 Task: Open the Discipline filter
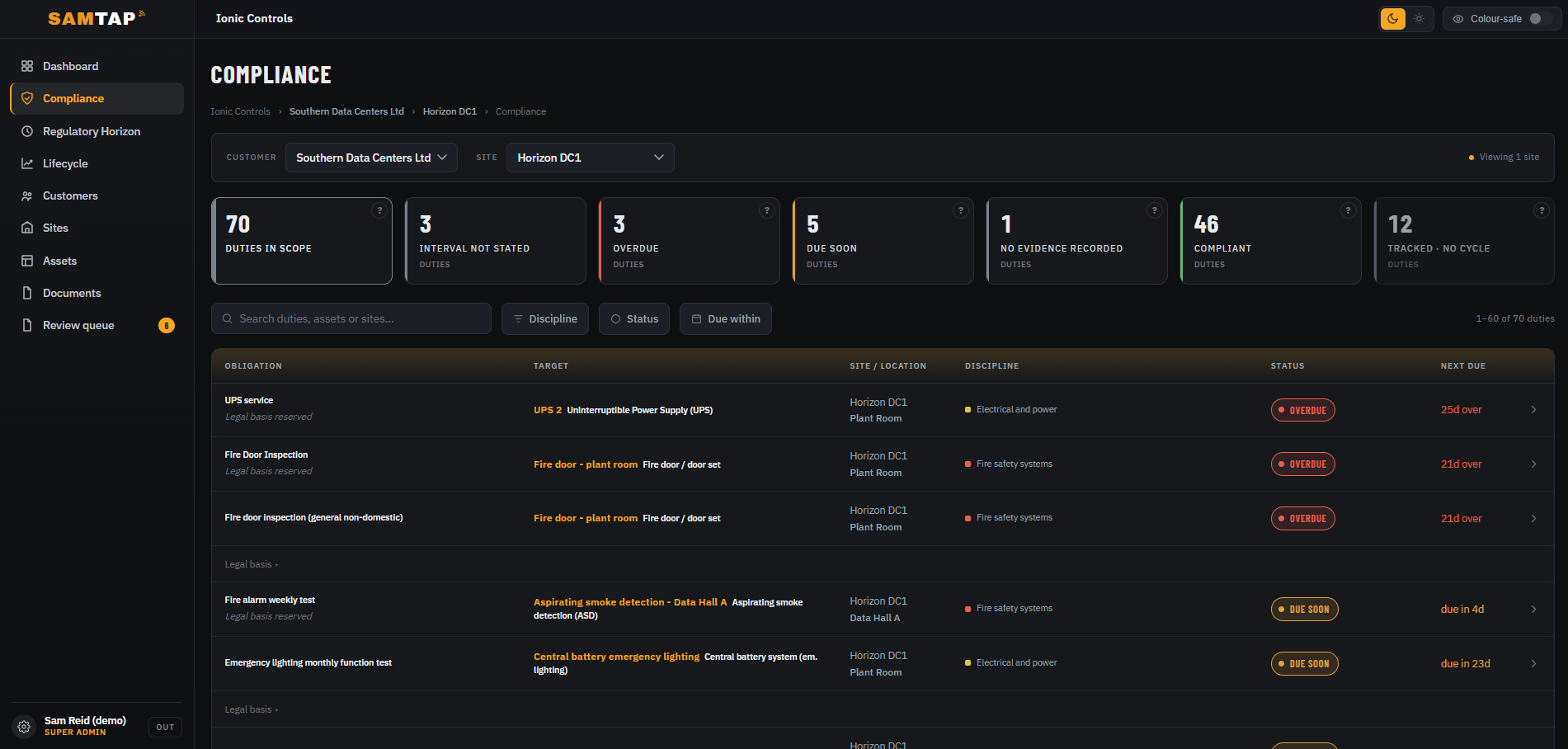click(545, 318)
